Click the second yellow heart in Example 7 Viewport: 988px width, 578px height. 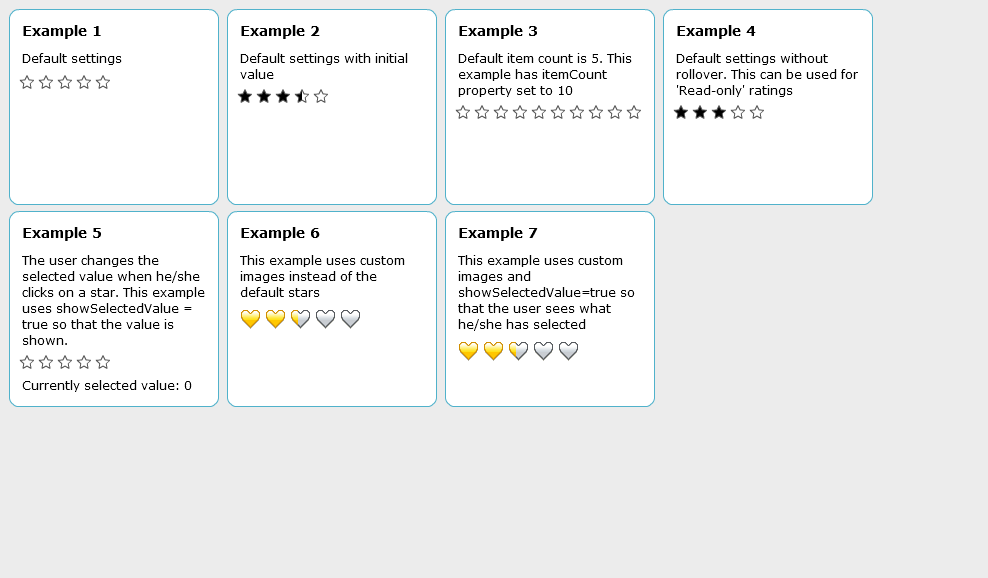(x=493, y=350)
